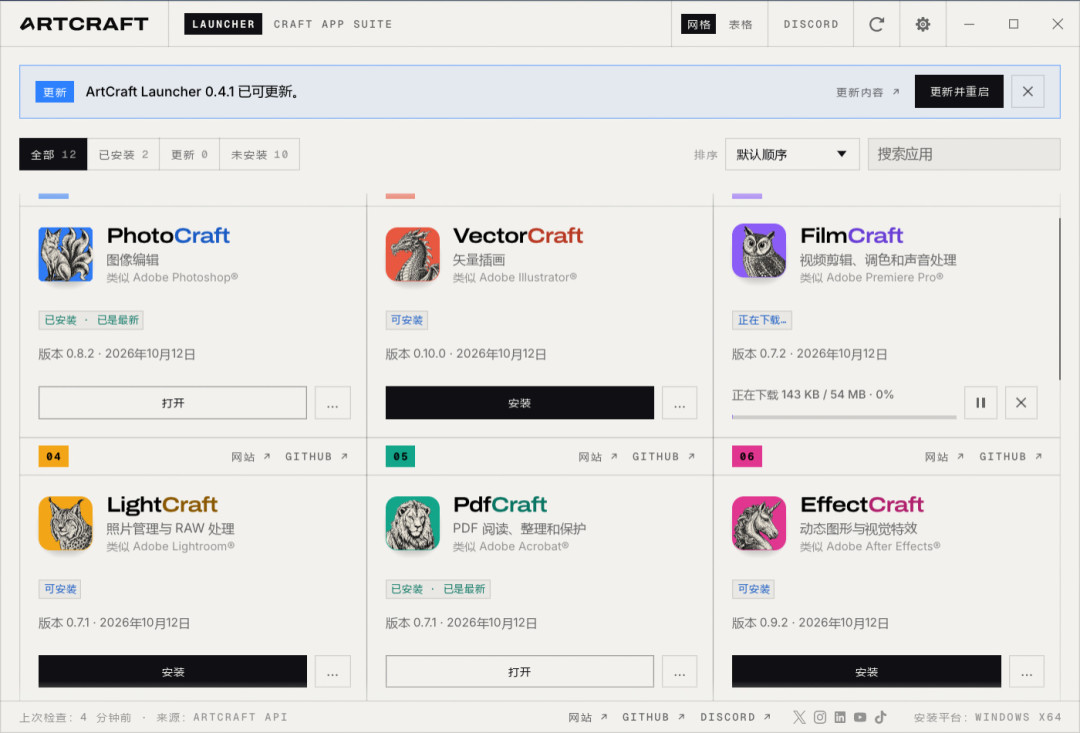Viewport: 1080px width, 733px height.
Task: Open the TikTok icon in the footer
Action: [x=880, y=717]
